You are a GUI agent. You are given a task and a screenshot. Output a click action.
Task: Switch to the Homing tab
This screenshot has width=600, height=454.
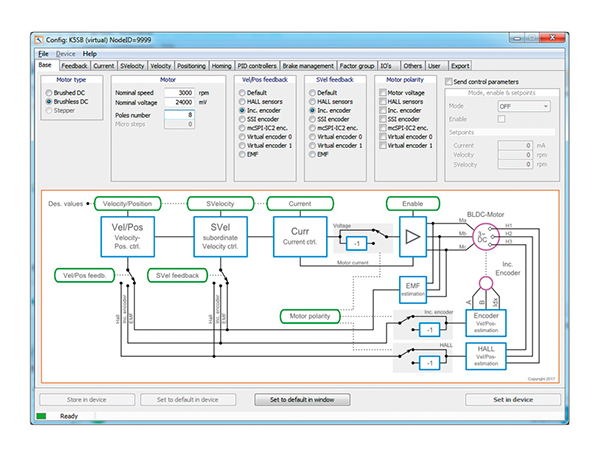click(222, 66)
